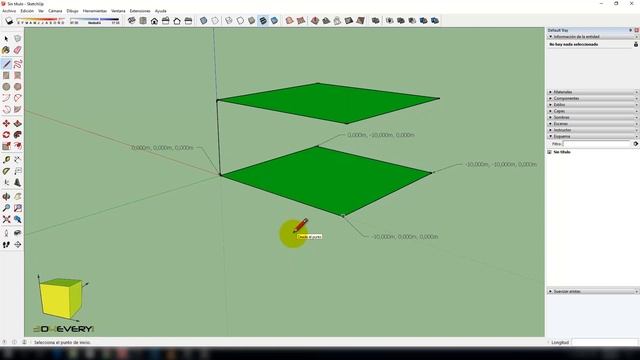This screenshot has height=360, width=640.
Task: Select the Protractor tool
Action: [6, 171]
